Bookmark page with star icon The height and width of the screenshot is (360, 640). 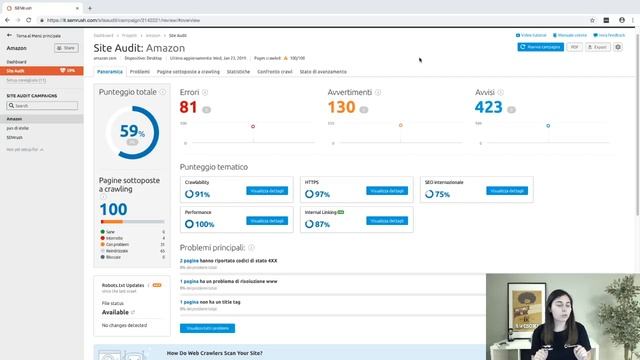pos(592,20)
